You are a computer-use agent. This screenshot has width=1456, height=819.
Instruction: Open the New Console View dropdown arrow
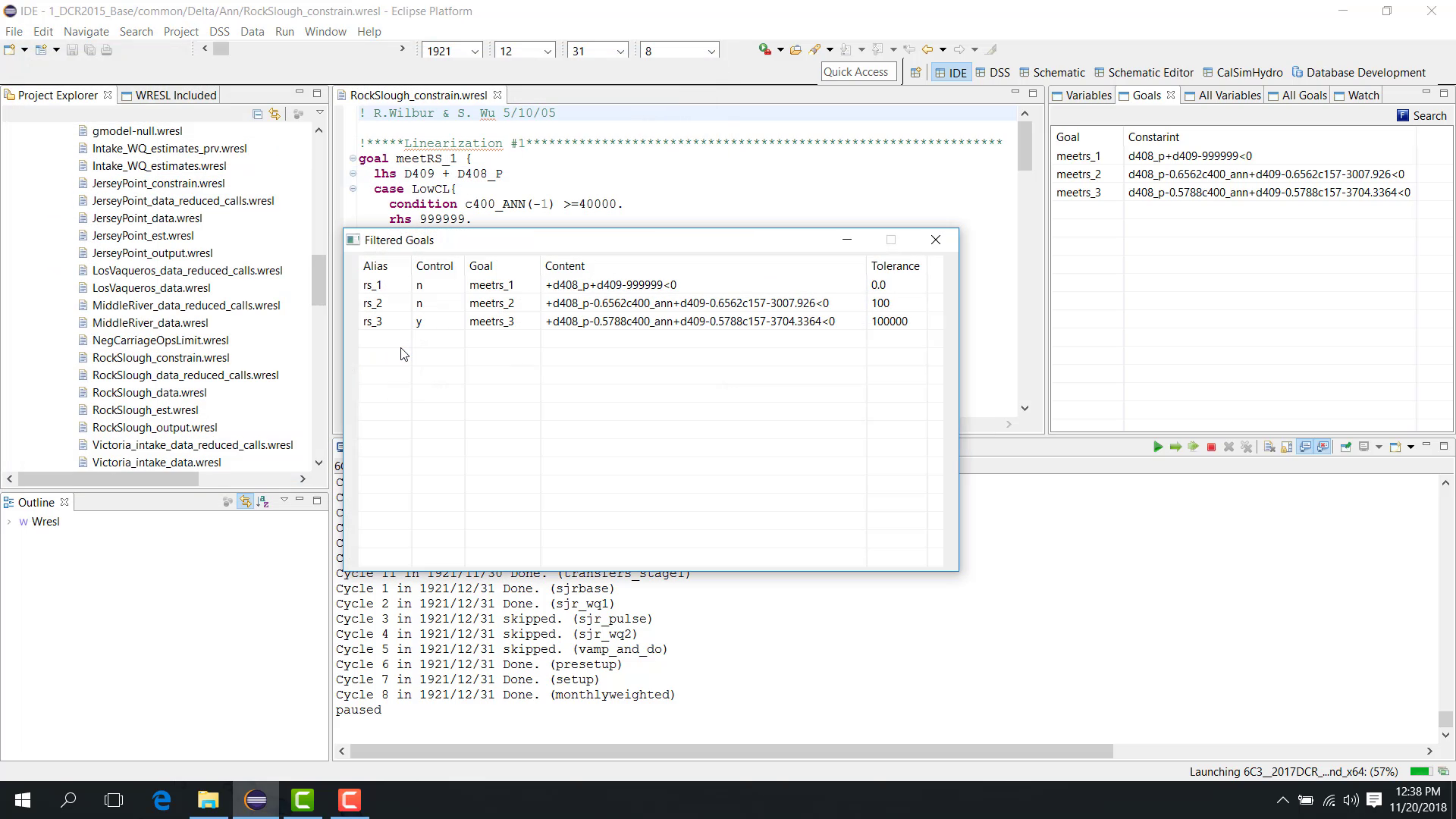[1410, 447]
